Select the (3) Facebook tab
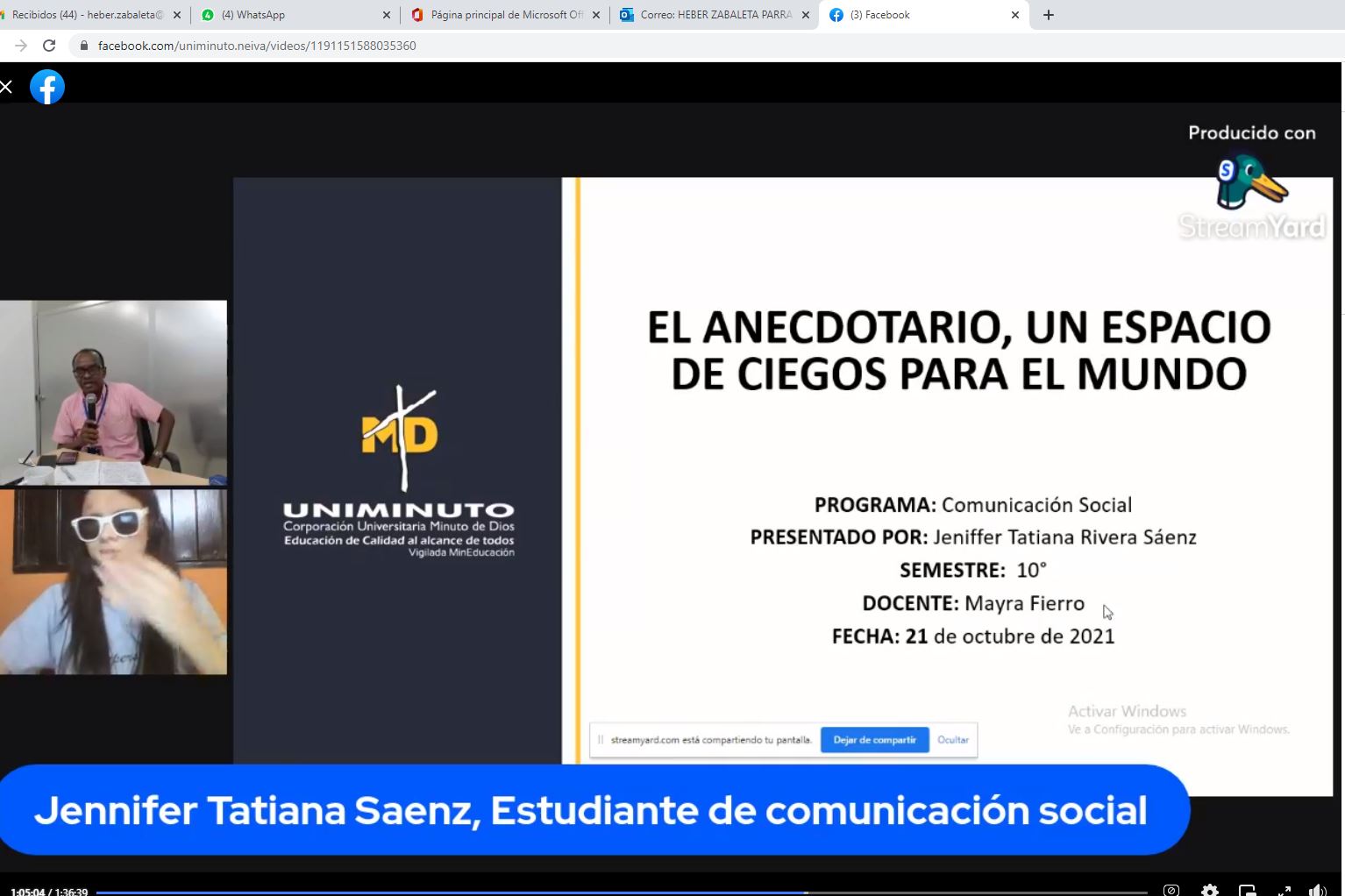This screenshot has height=896, width=1345. pyautogui.click(x=924, y=15)
